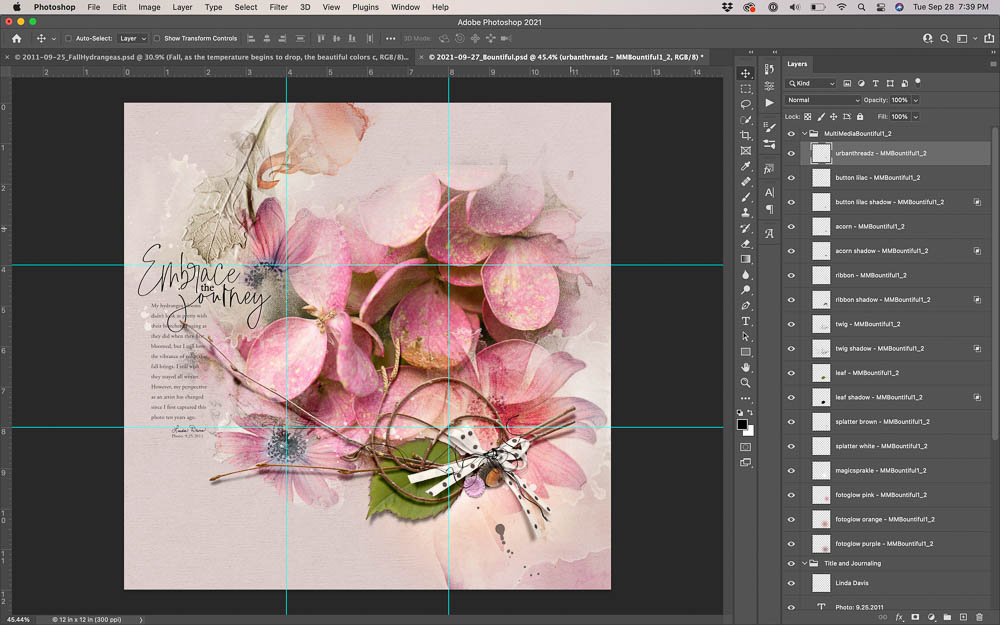
Task: Select the Pen tool
Action: [745, 305]
